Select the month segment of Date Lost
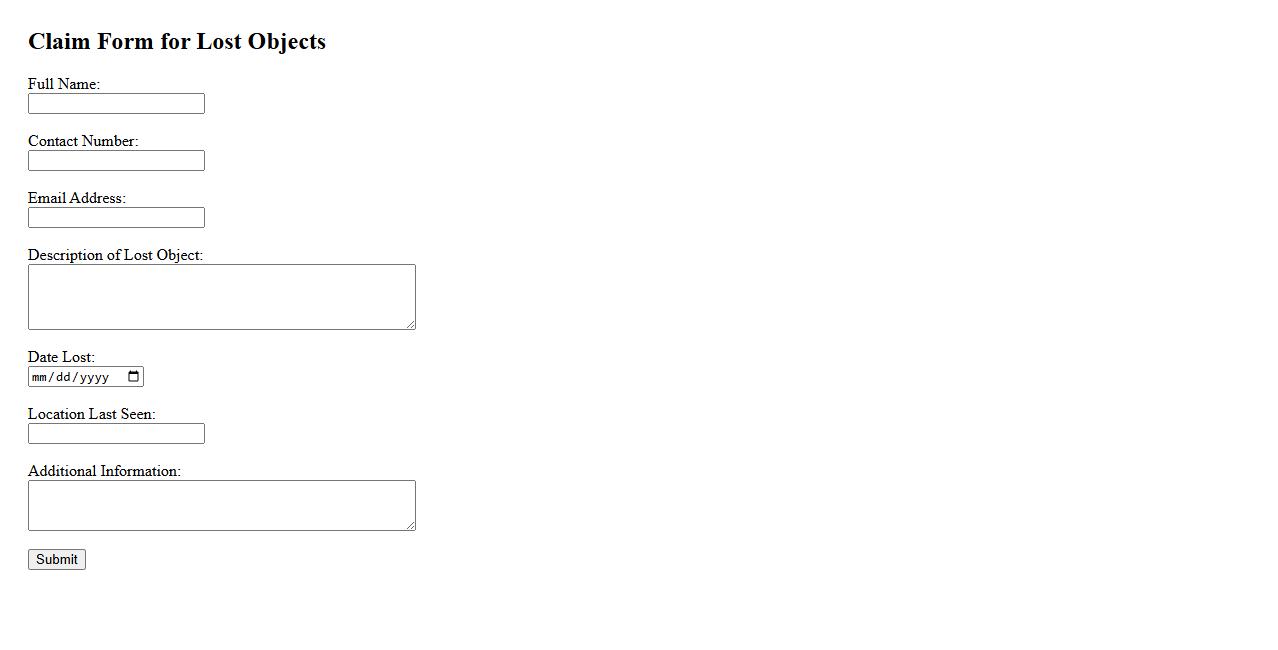1278x650 pixels. [x=40, y=377]
